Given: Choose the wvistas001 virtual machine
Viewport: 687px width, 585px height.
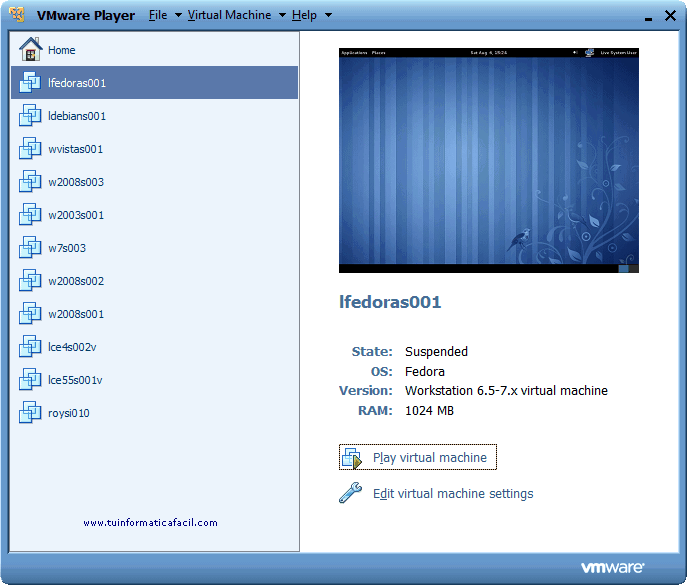Looking at the screenshot, I should 154,149.
